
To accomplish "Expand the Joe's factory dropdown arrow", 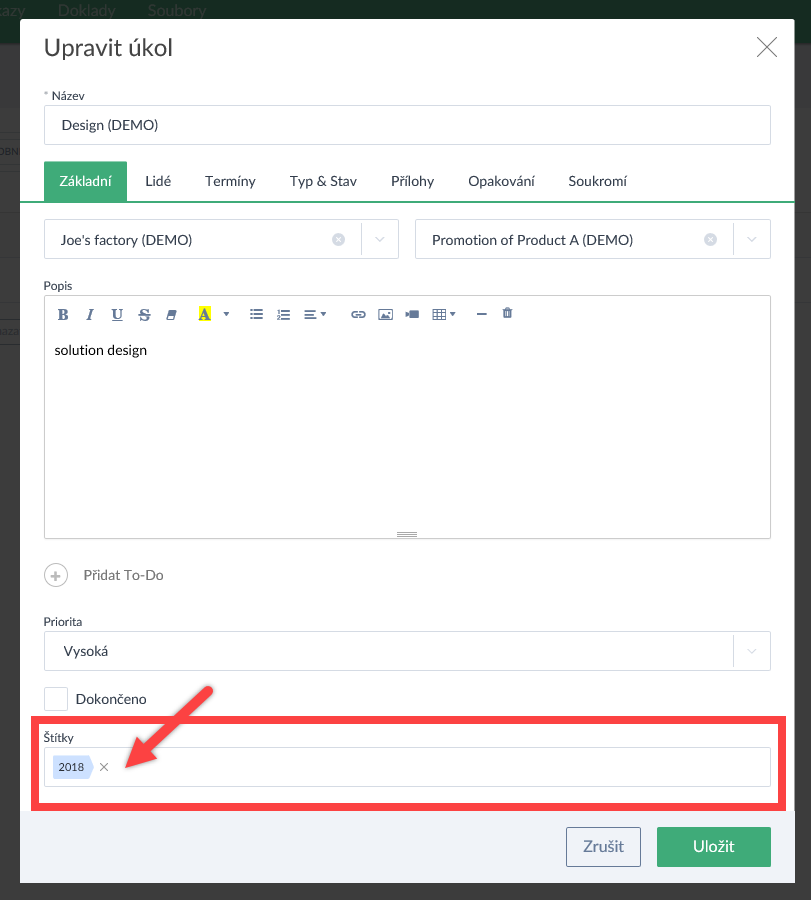I will point(380,240).
